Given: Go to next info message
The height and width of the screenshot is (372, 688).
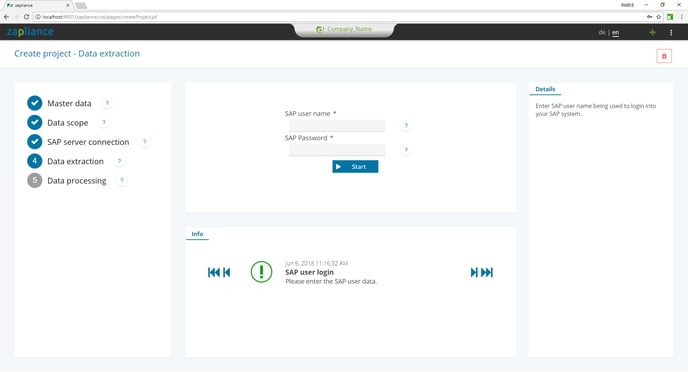Looking at the screenshot, I should [x=474, y=272].
